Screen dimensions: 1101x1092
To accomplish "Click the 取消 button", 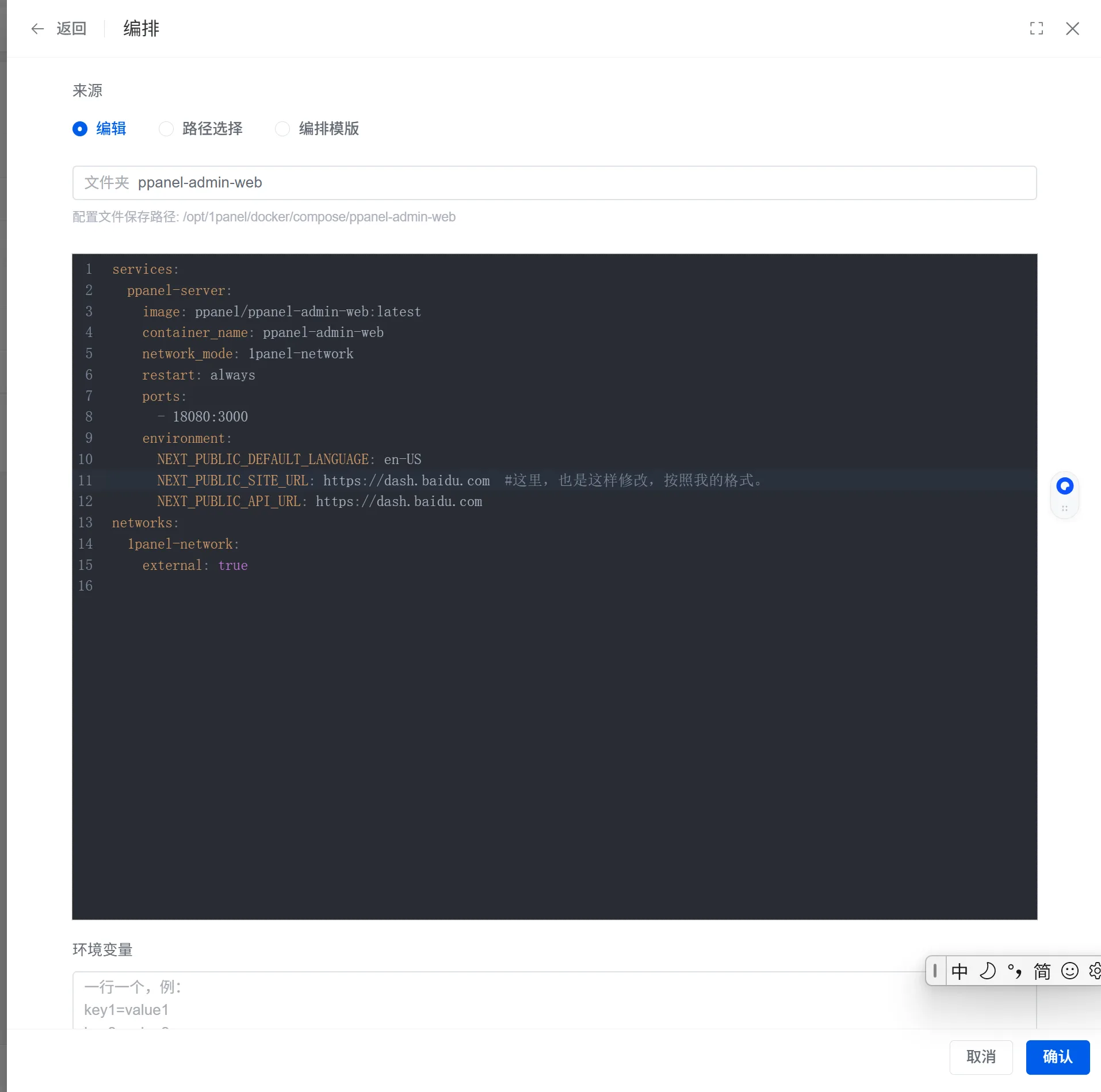I will pyautogui.click(x=981, y=1057).
